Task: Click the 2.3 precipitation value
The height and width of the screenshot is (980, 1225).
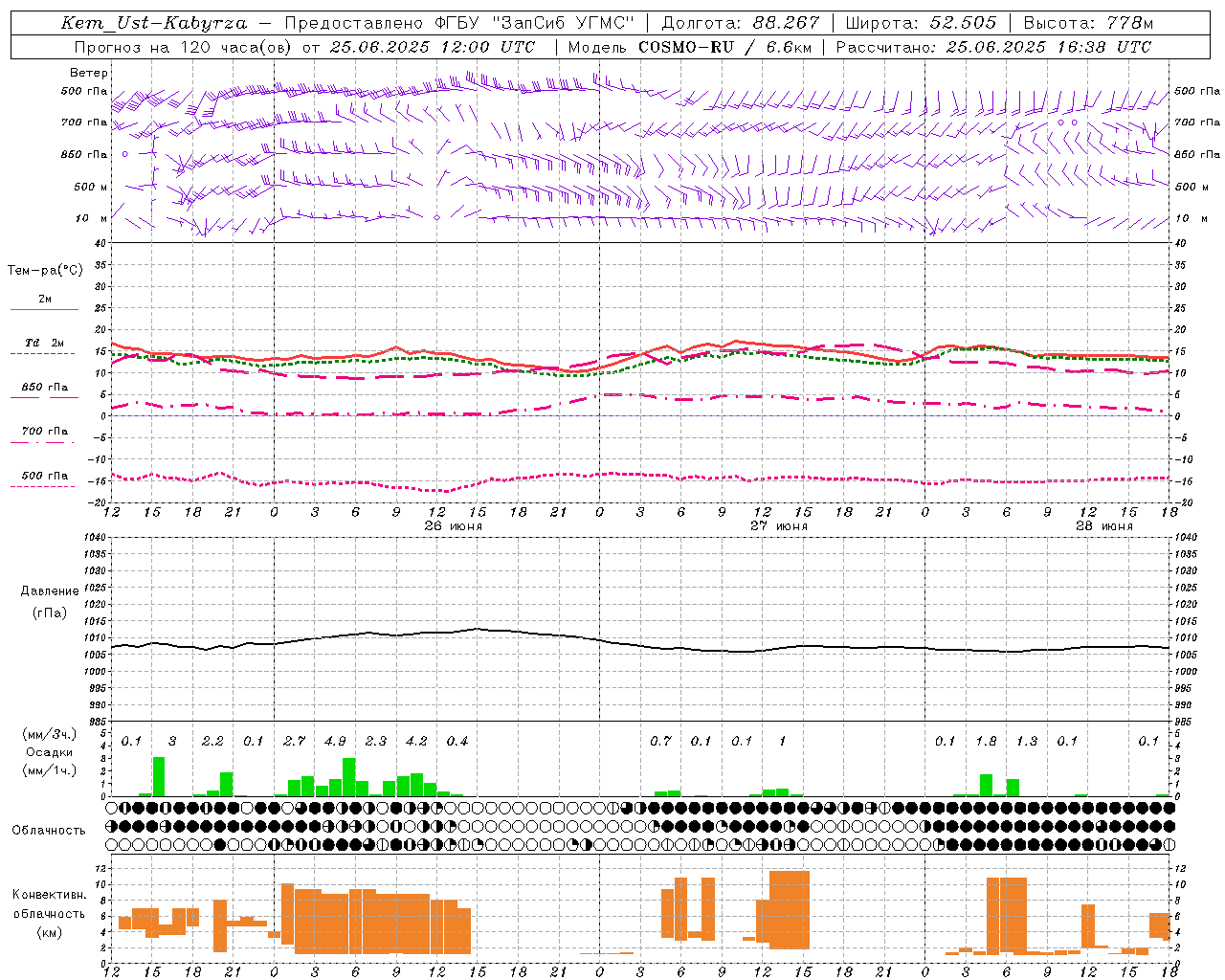Action: [x=376, y=742]
